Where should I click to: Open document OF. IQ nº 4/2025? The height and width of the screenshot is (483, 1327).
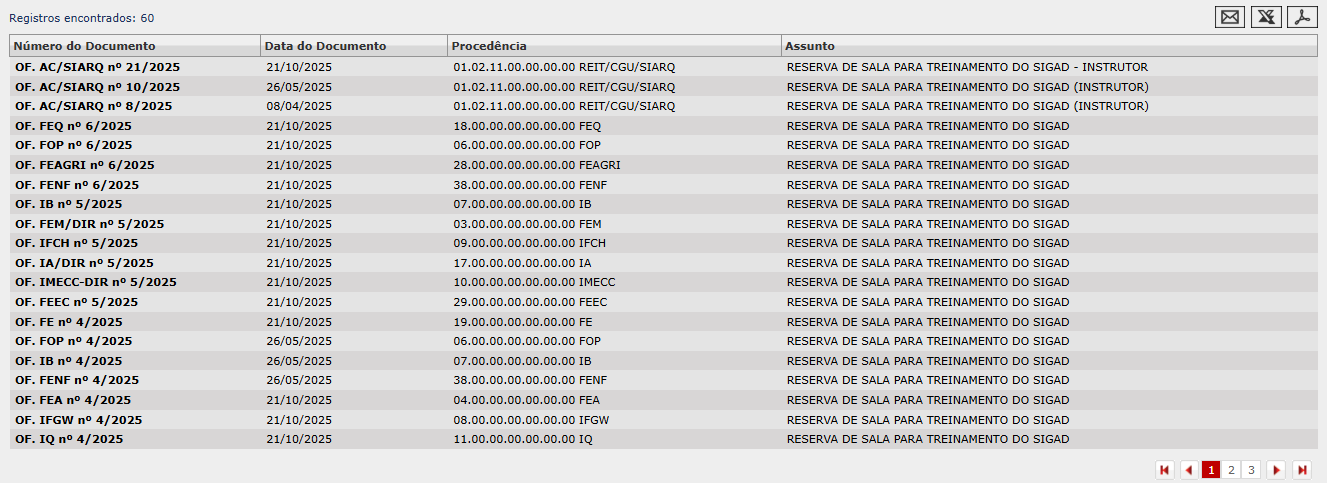coord(70,439)
